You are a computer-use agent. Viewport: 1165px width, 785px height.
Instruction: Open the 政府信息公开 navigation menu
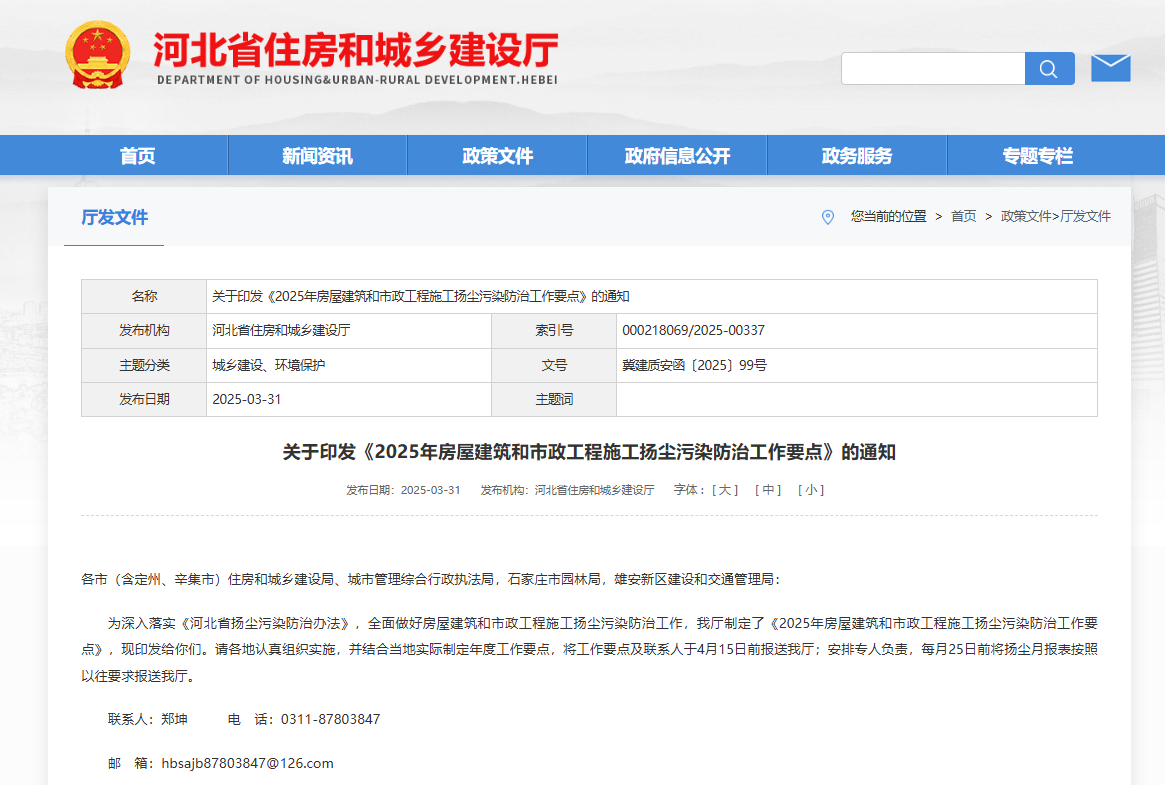pyautogui.click(x=677, y=155)
